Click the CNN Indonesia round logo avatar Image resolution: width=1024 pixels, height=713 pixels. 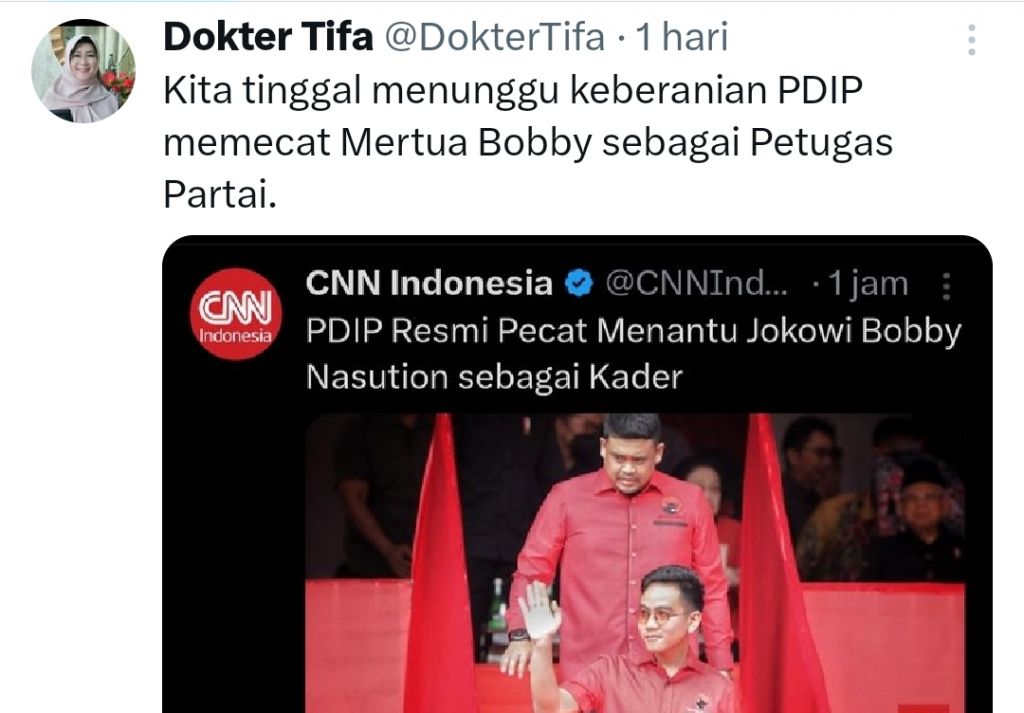point(236,314)
